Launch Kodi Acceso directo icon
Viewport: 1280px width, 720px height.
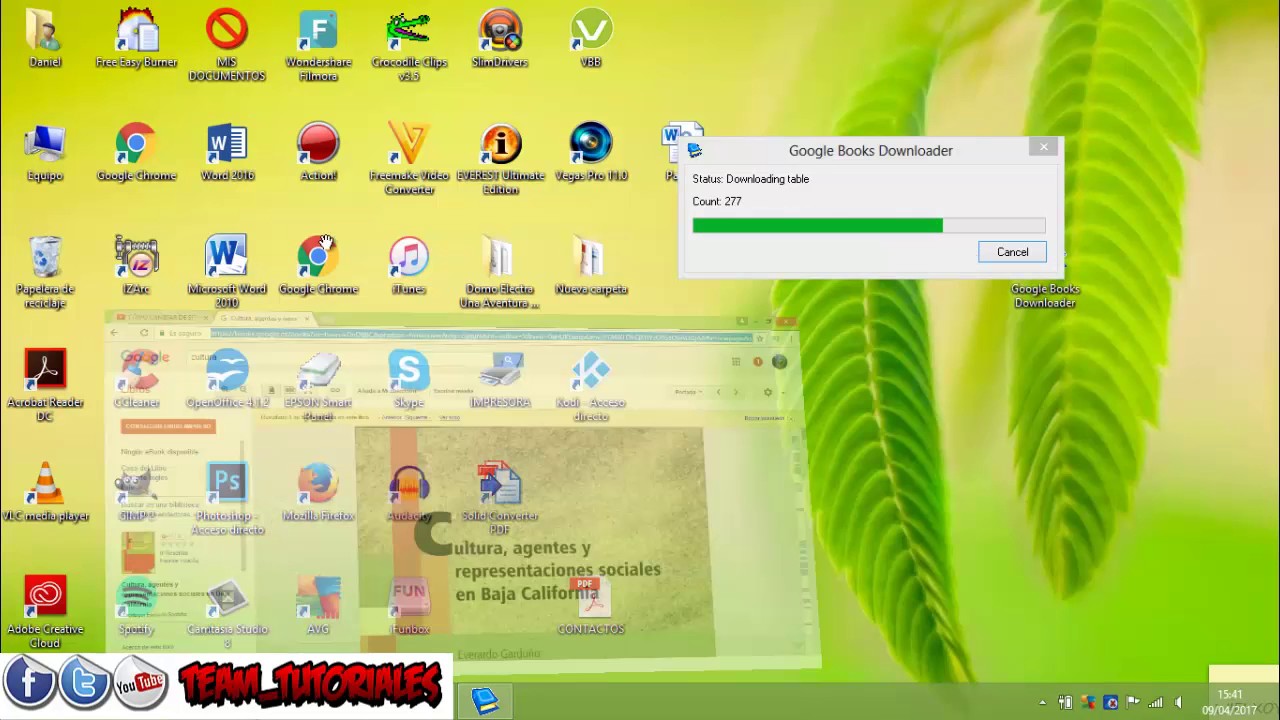(x=591, y=385)
